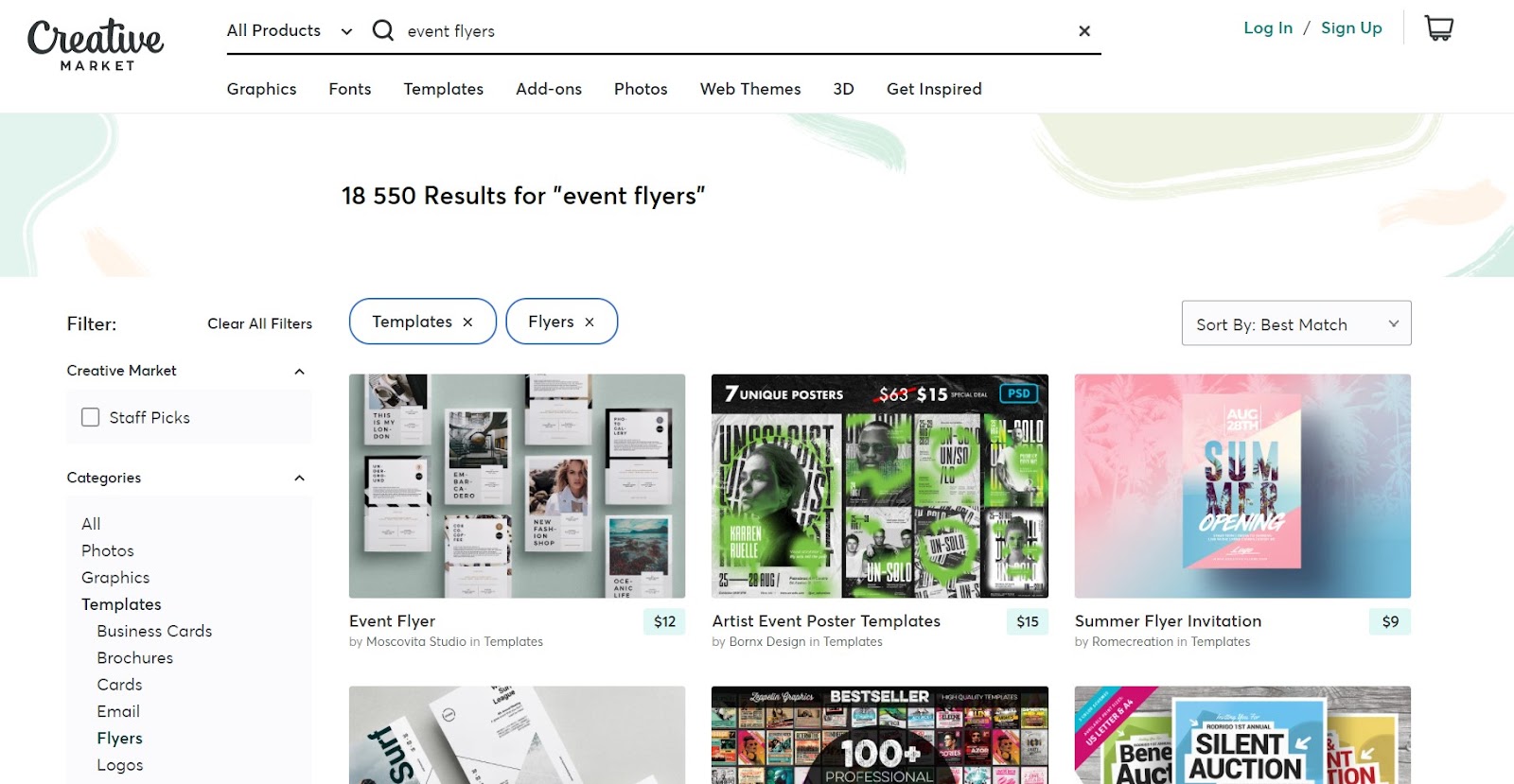Image resolution: width=1514 pixels, height=784 pixels.
Task: Click Templates link under Event Flyer
Action: (513, 642)
